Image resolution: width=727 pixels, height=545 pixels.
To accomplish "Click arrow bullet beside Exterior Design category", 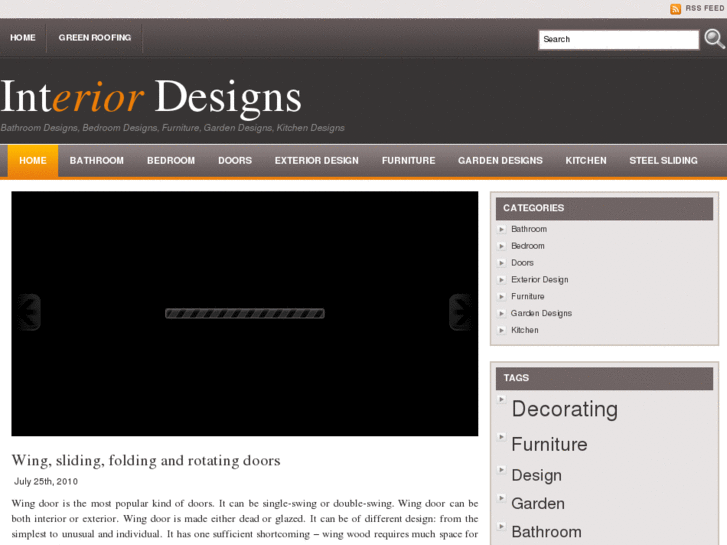I will tap(501, 280).
